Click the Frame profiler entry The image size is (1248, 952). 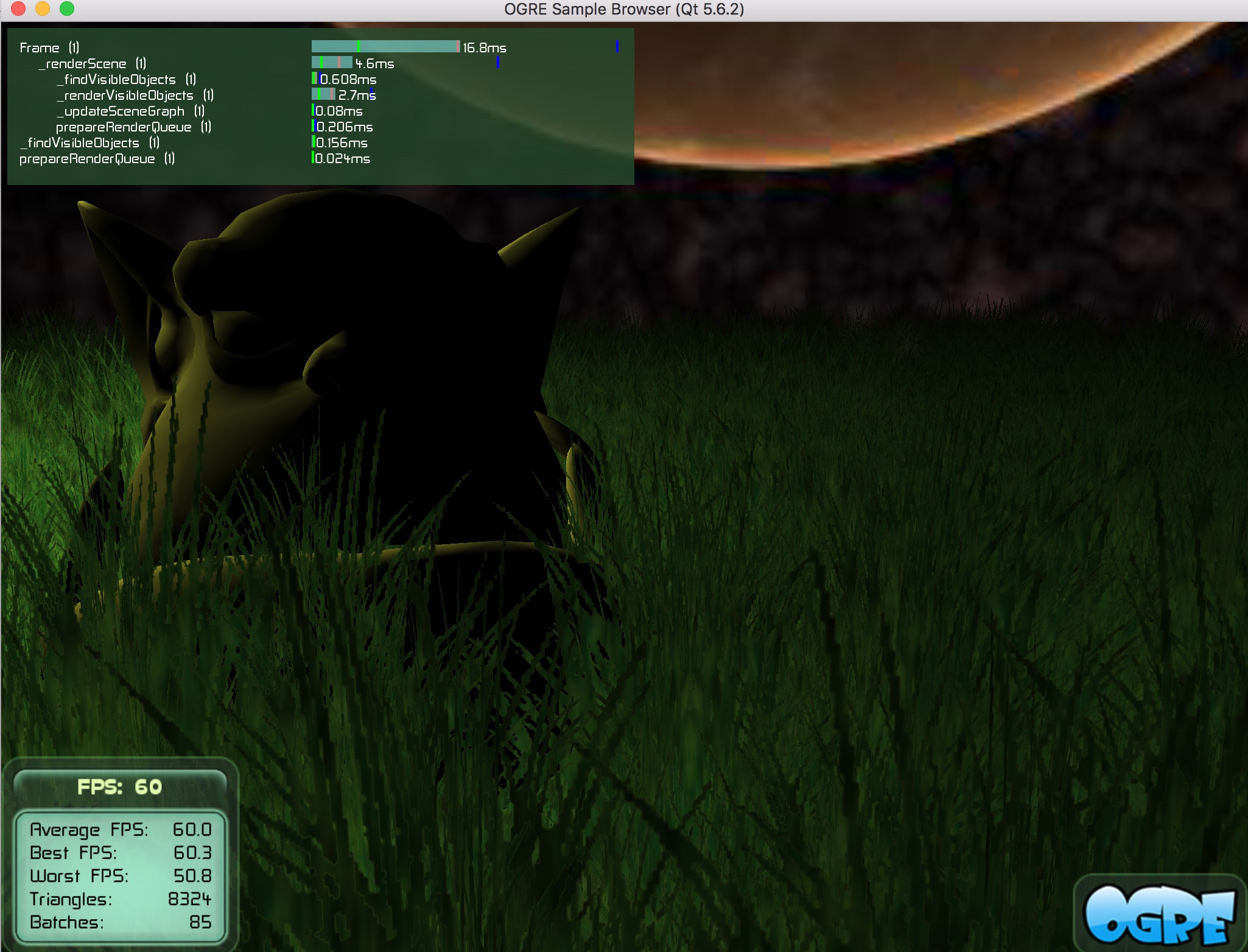click(x=49, y=47)
